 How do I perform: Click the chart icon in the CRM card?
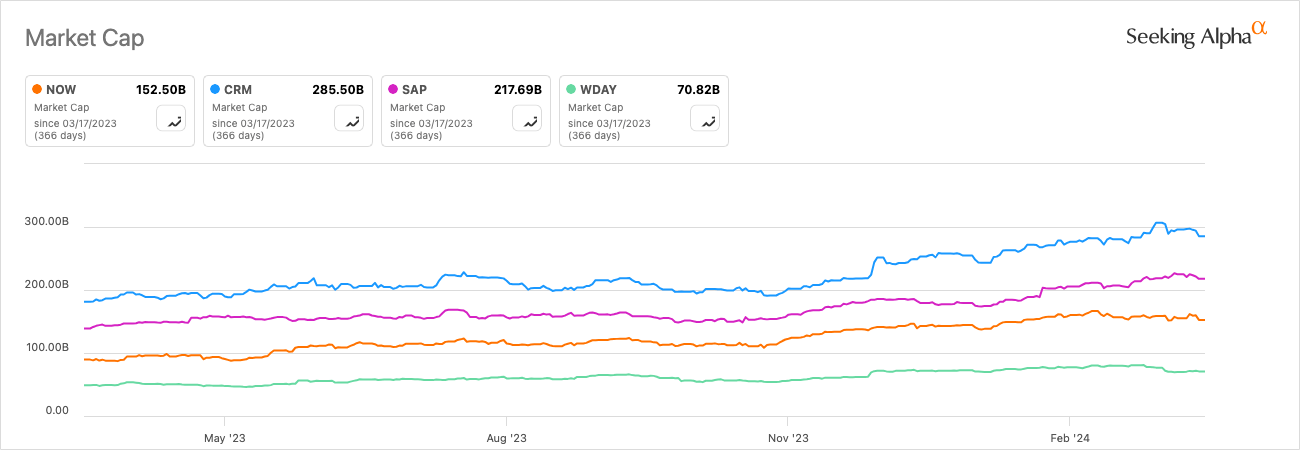[352, 120]
